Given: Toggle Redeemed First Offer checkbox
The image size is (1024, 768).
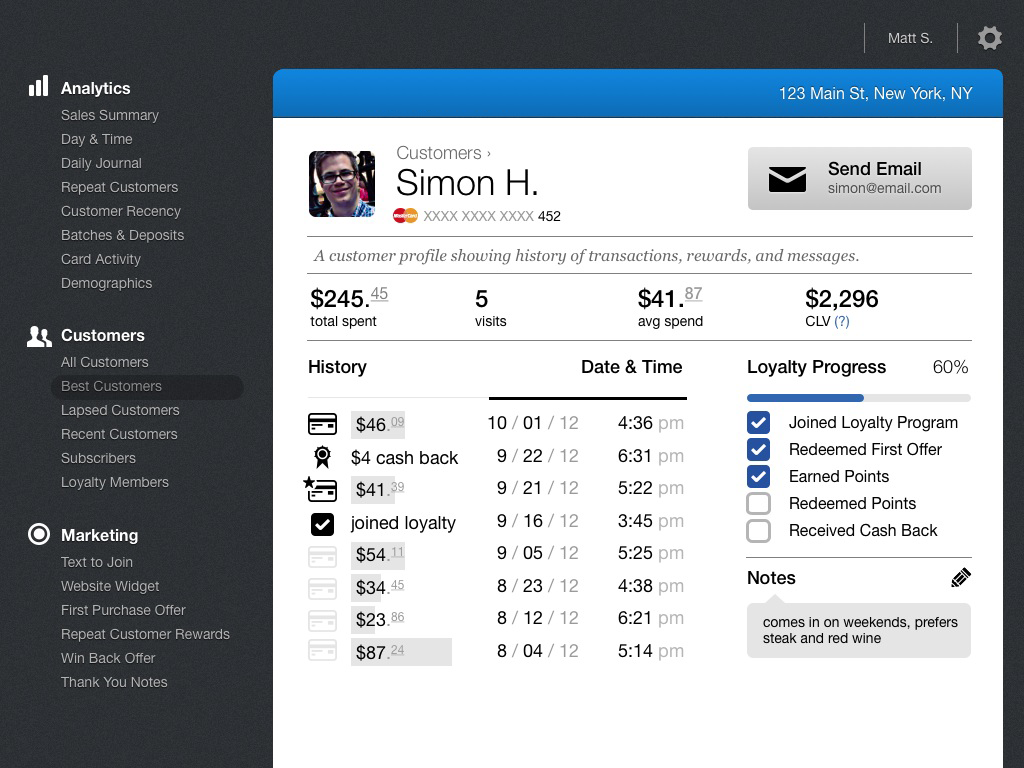Looking at the screenshot, I should coord(758,449).
